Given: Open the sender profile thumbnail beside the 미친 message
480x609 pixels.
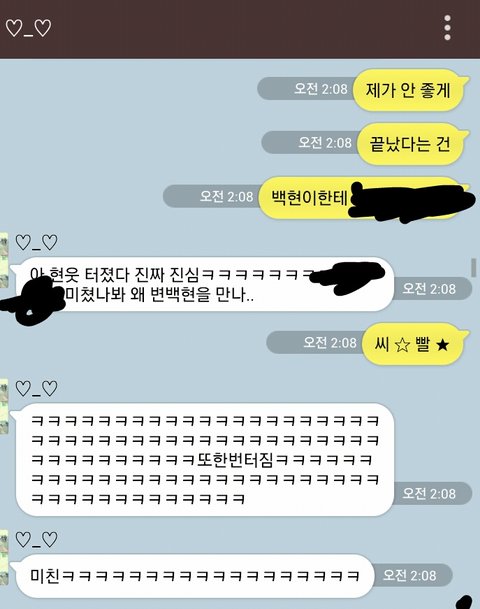Looking at the screenshot, I should point(4,557).
